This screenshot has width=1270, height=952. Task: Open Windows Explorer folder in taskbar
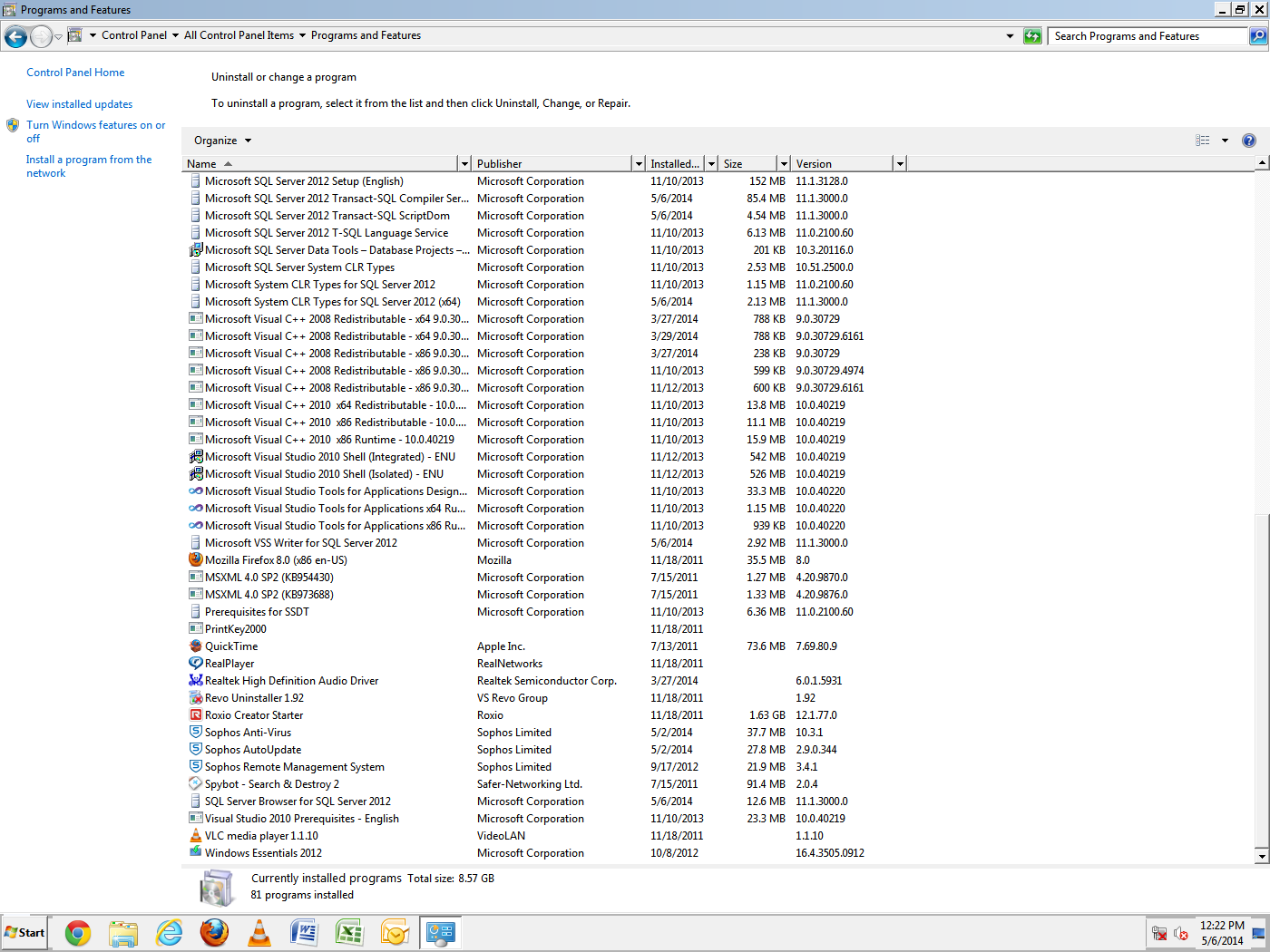(123, 933)
